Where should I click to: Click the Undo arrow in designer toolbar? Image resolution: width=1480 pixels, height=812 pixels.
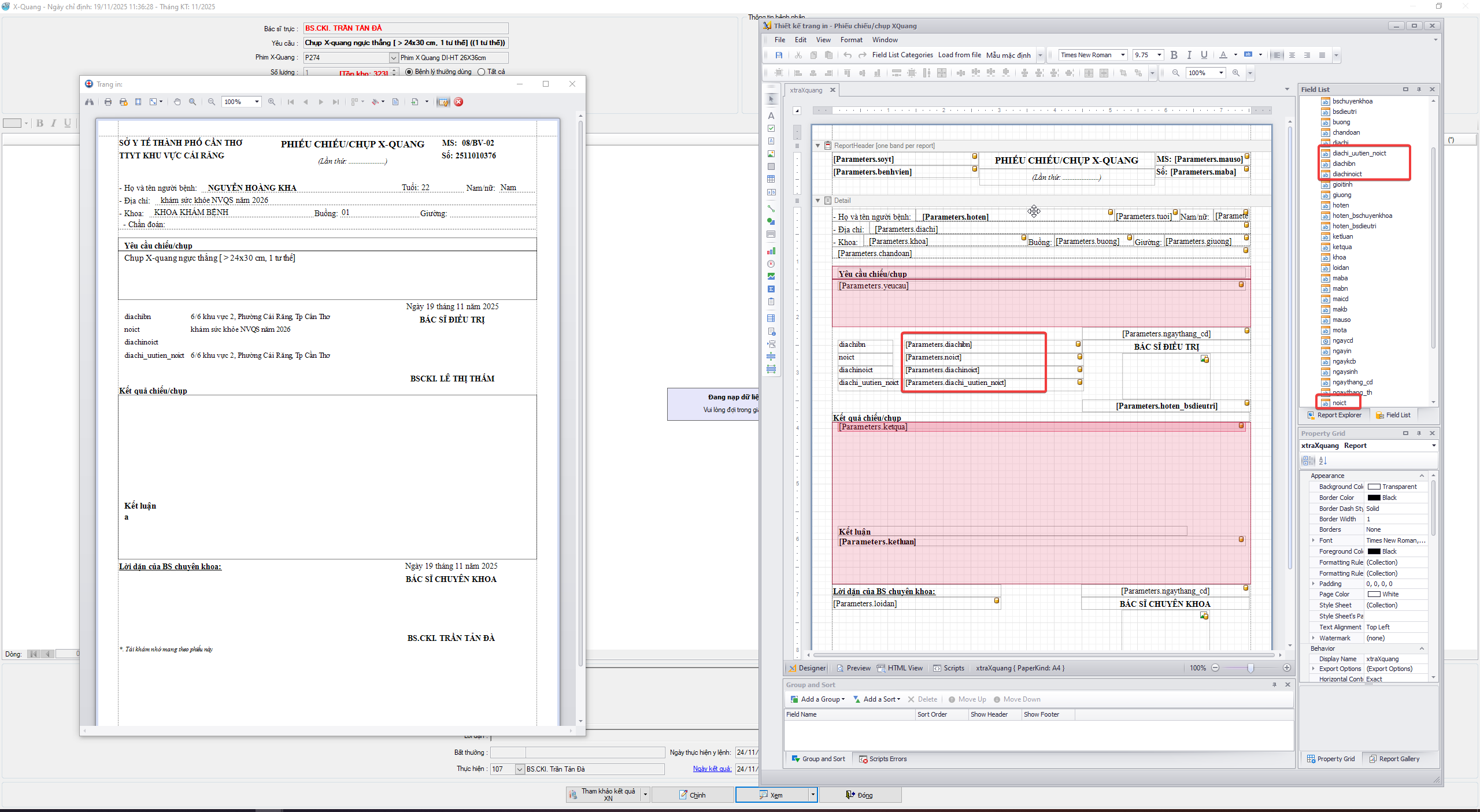[848, 55]
